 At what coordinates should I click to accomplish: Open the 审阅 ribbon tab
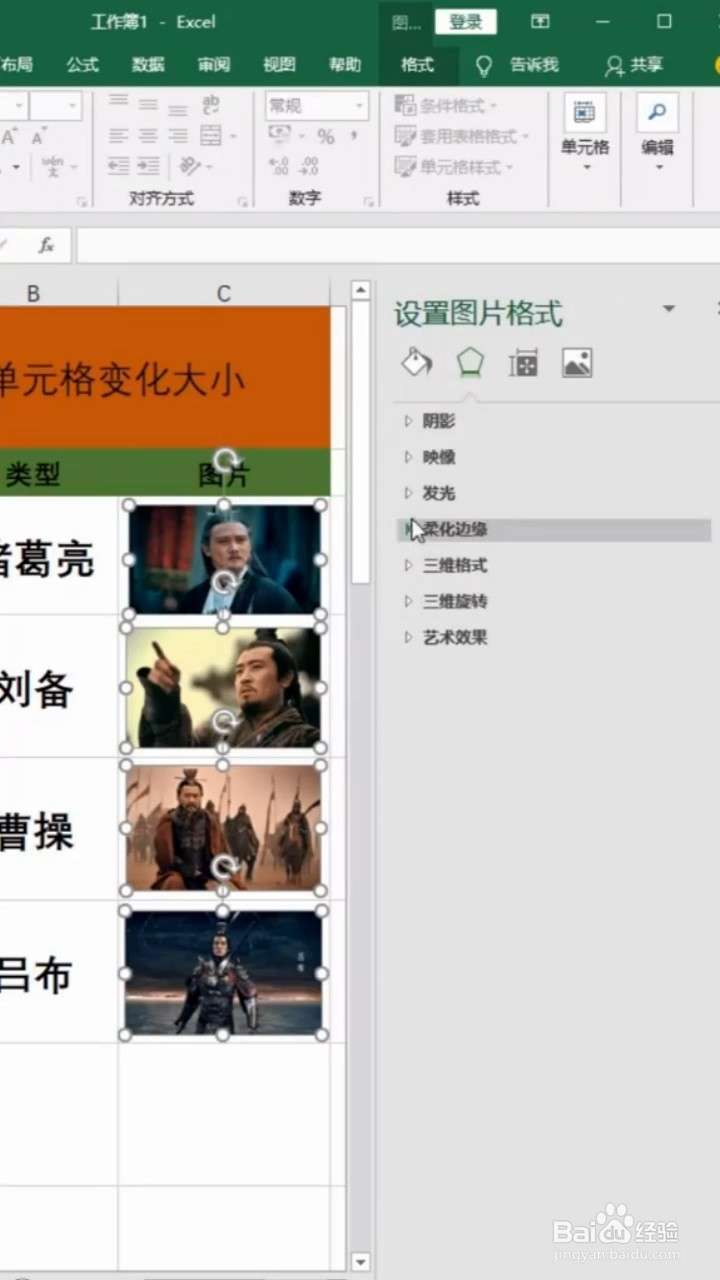click(x=213, y=65)
